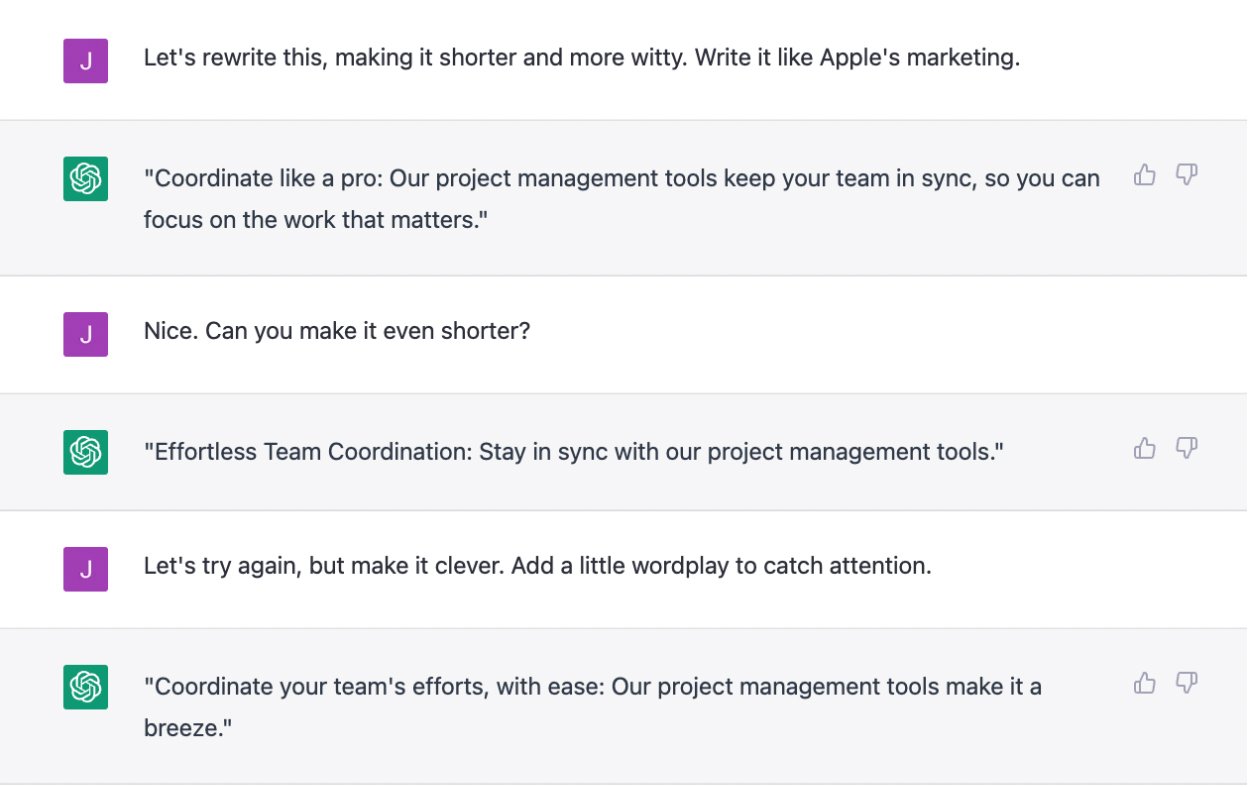Click the J avatar next to "Let's try again"
The height and width of the screenshot is (787, 1248).
point(86,569)
